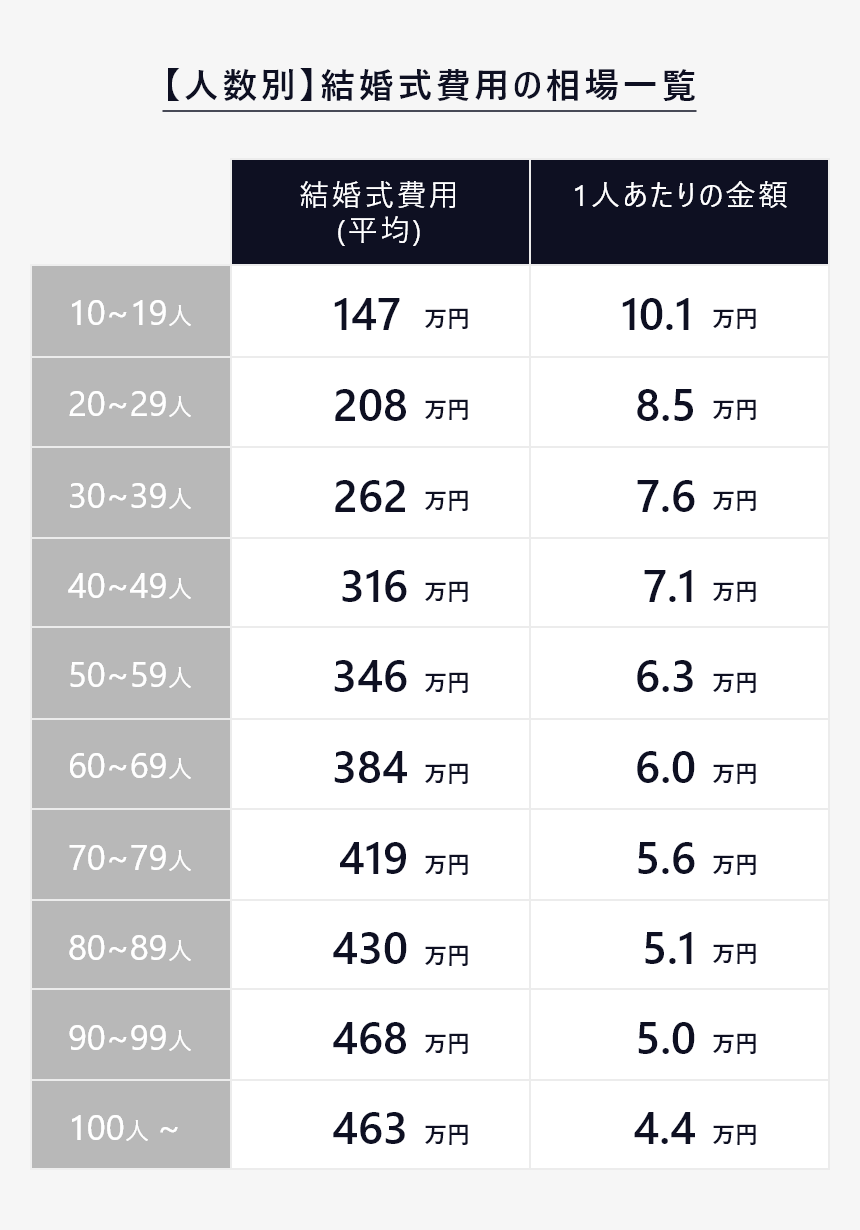Click the title 【人数別】結婚式費用の相場一覧
The height and width of the screenshot is (1230, 860).
click(x=429, y=86)
